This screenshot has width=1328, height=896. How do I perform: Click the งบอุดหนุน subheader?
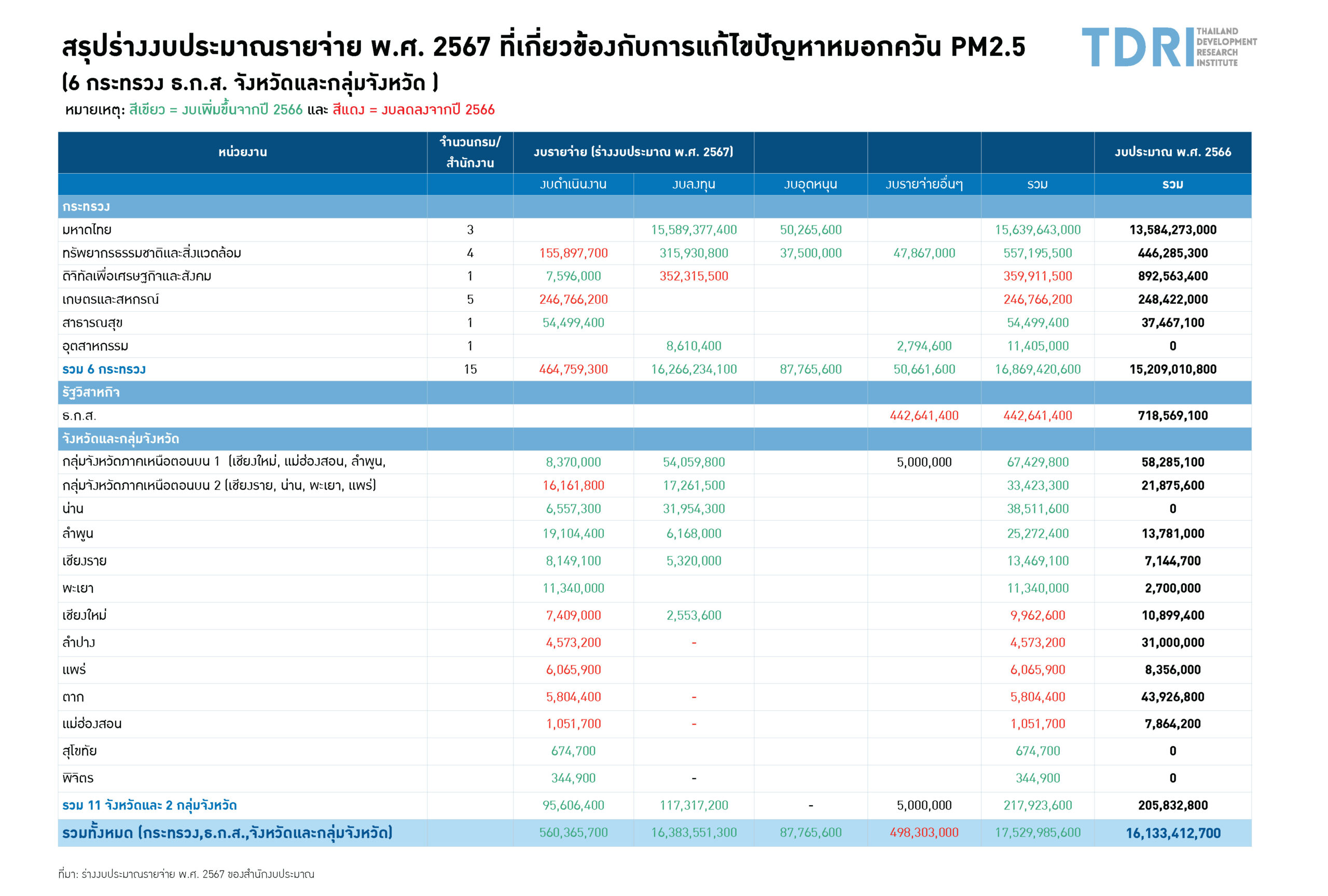(x=810, y=184)
